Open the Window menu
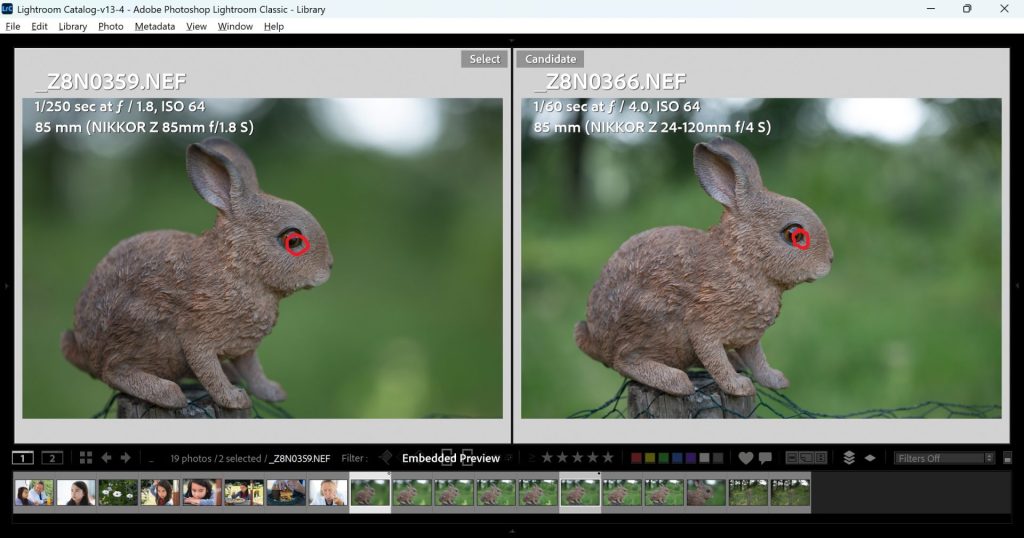The image size is (1024, 538). coord(235,26)
